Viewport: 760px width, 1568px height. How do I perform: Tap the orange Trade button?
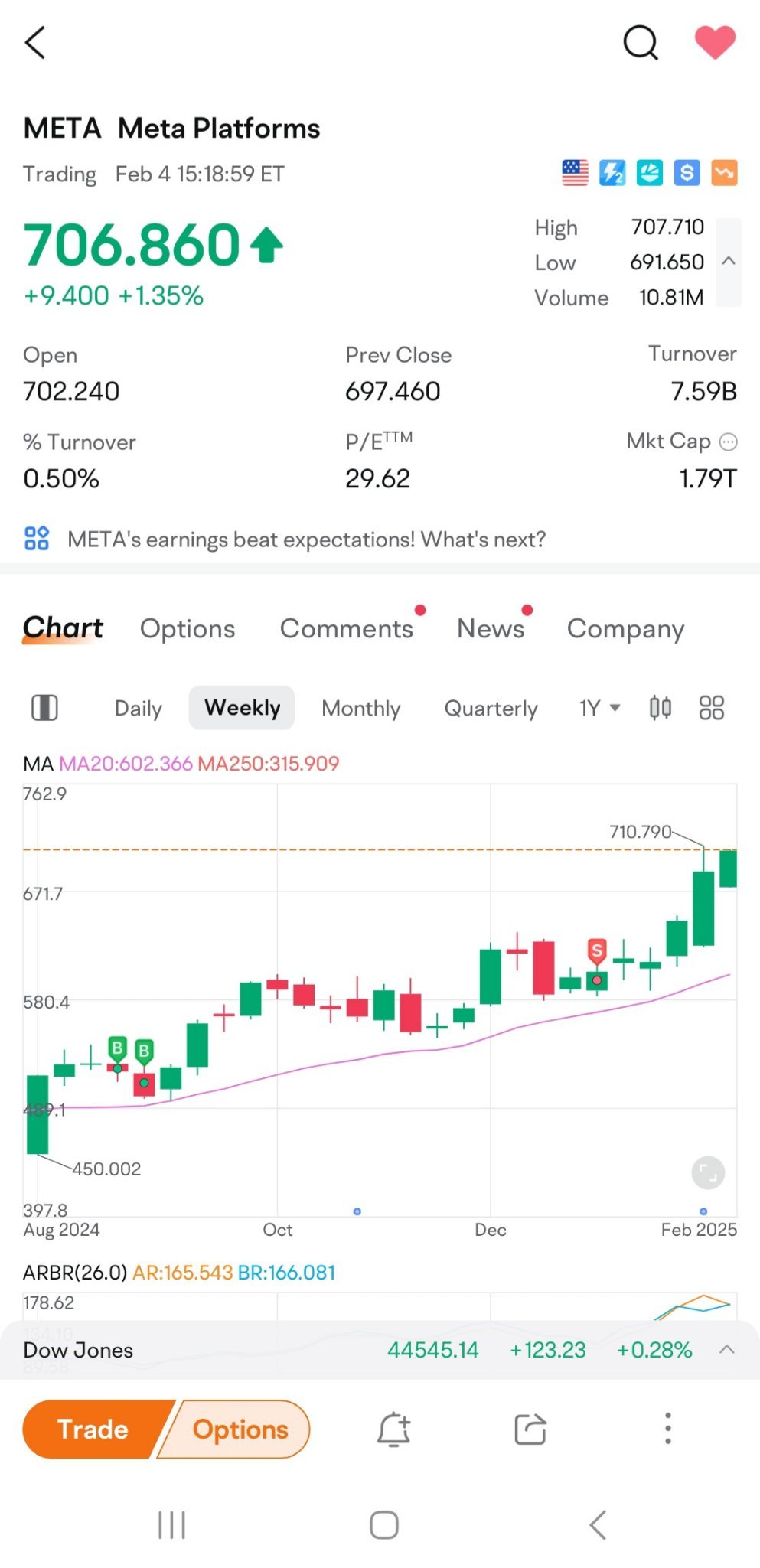coord(93,1429)
